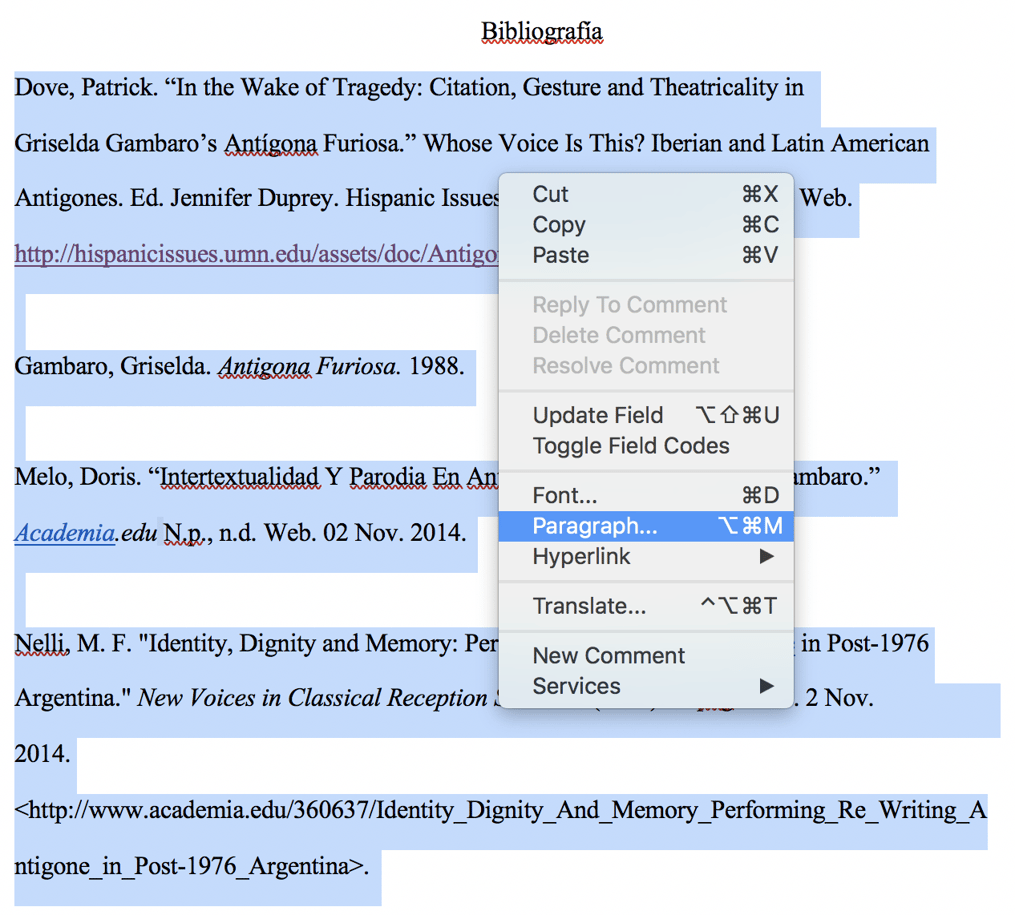Click the Bibliografía title
The width and height of the screenshot is (1015, 915).
pyautogui.click(x=542, y=31)
